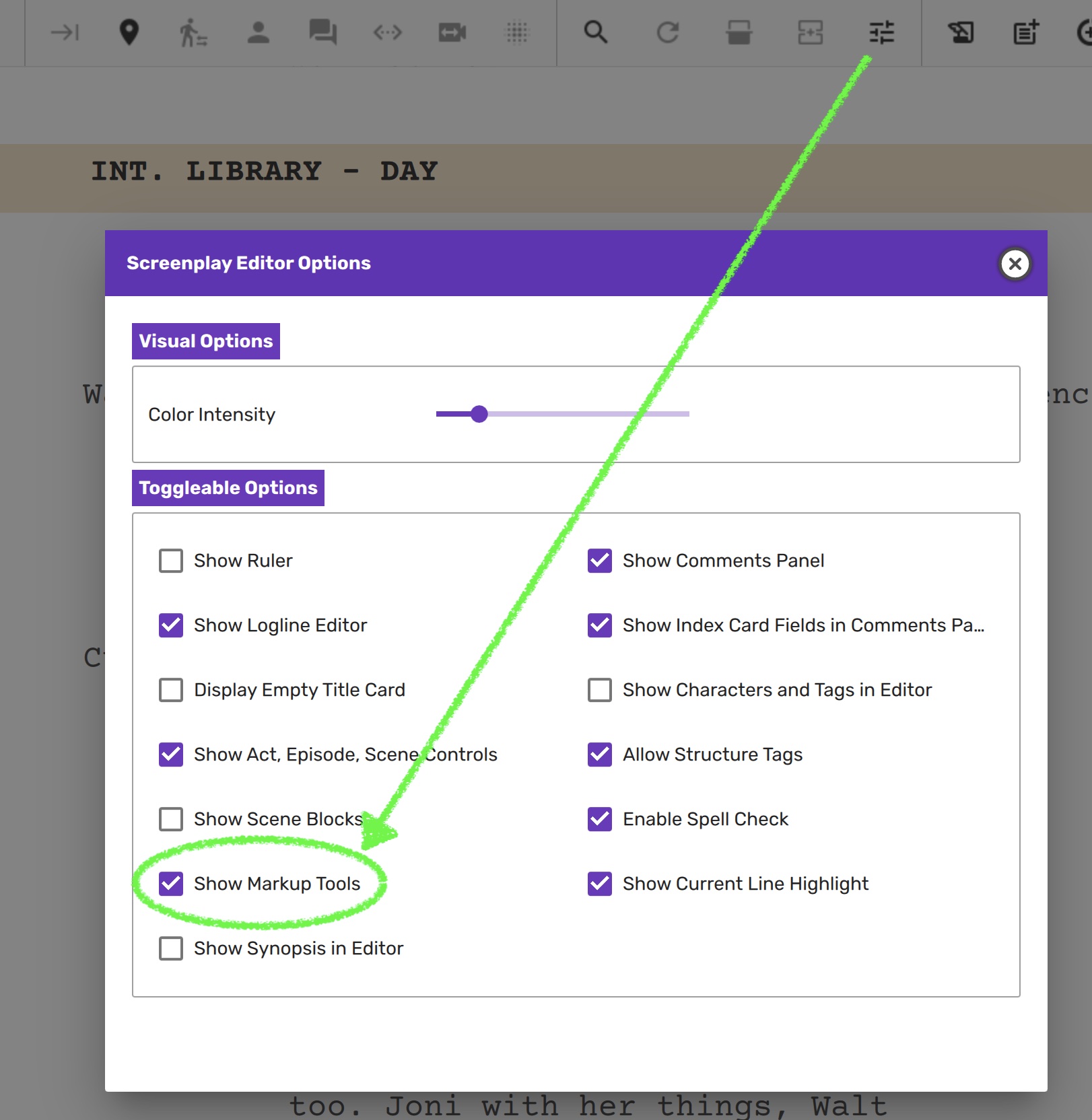Click the tab indent arrow icon

(65, 32)
